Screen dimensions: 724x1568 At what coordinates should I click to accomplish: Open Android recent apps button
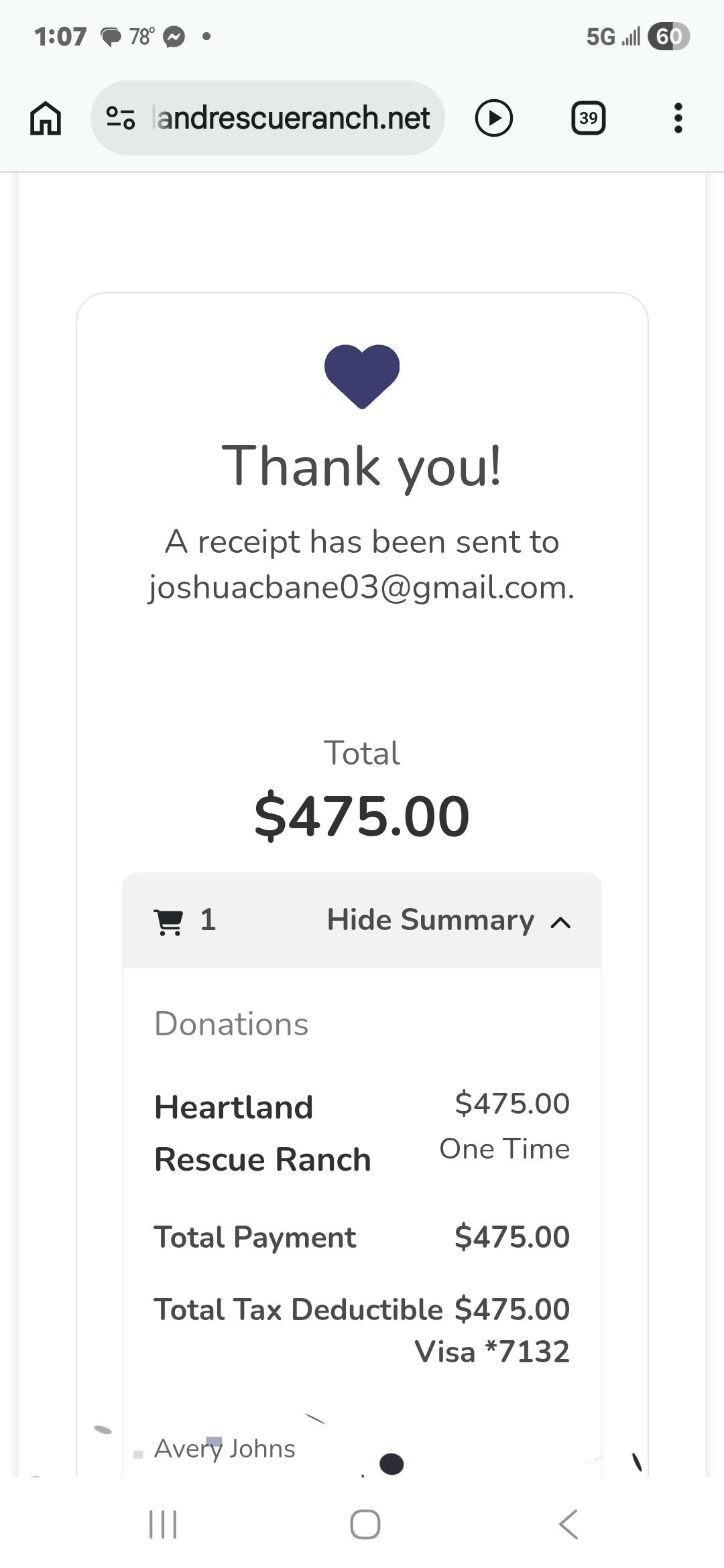pos(162,1524)
